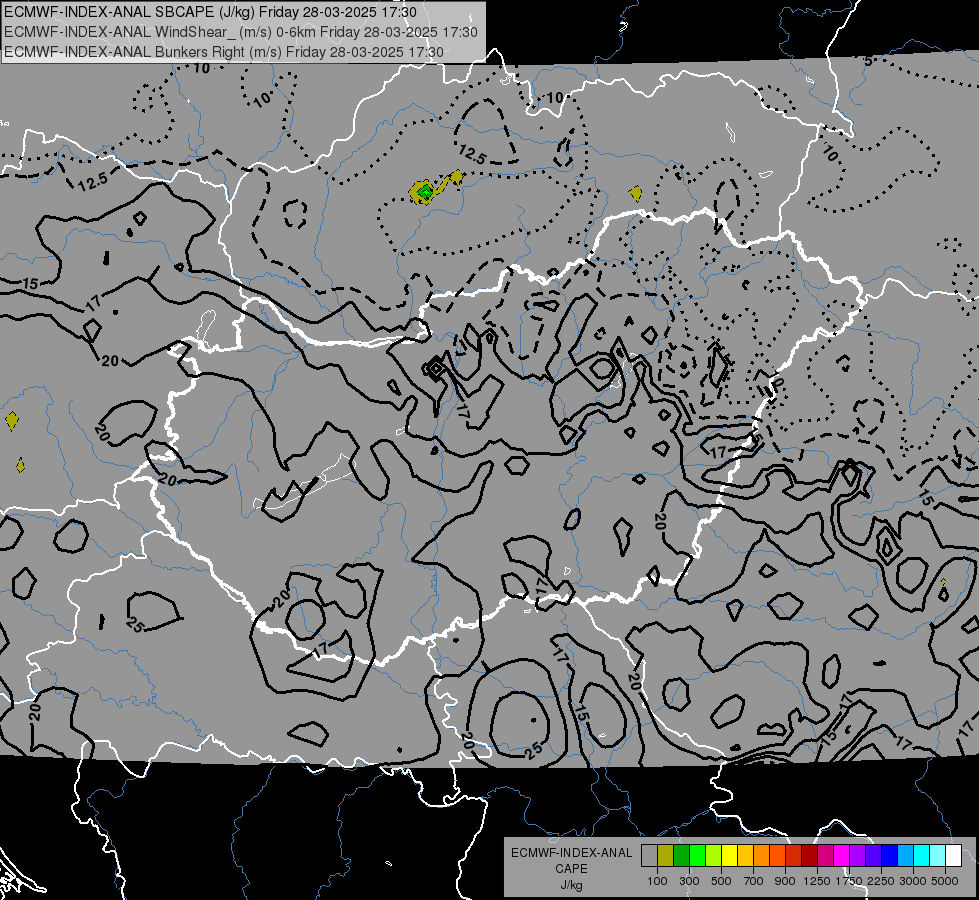Select the olive swatch in CAPE legend
This screenshot has width=979, height=900.
[x=665, y=856]
